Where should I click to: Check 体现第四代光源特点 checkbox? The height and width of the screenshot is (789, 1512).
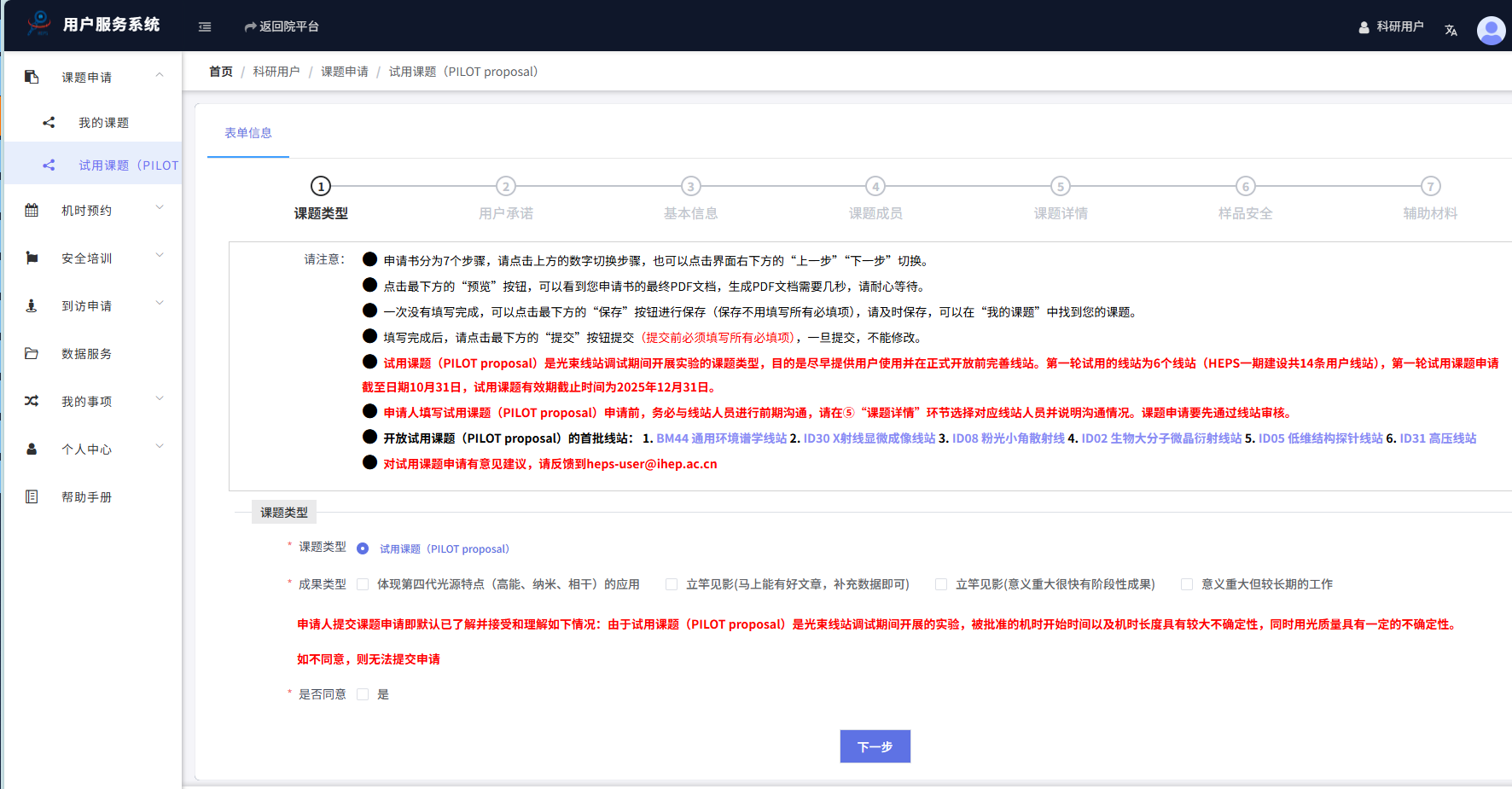[x=363, y=584]
